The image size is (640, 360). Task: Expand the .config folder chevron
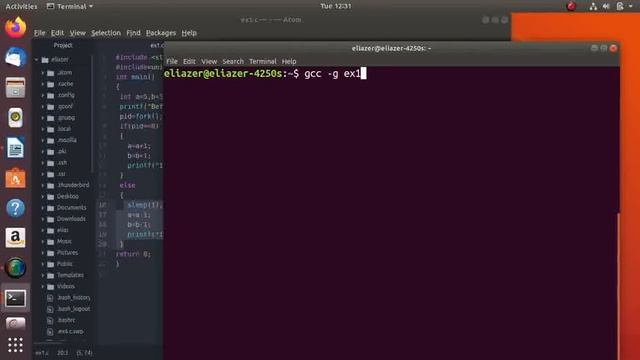[42, 95]
